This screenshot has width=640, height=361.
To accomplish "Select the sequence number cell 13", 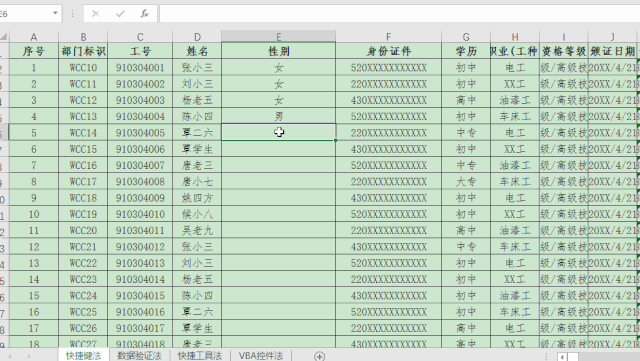I will point(34,263).
